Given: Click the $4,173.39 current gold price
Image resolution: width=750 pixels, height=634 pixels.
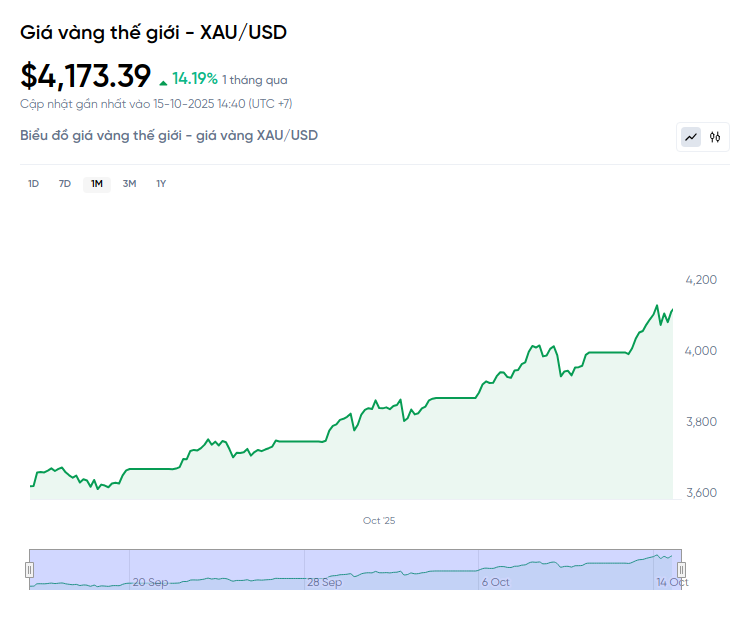Looking at the screenshot, I should click(x=86, y=76).
